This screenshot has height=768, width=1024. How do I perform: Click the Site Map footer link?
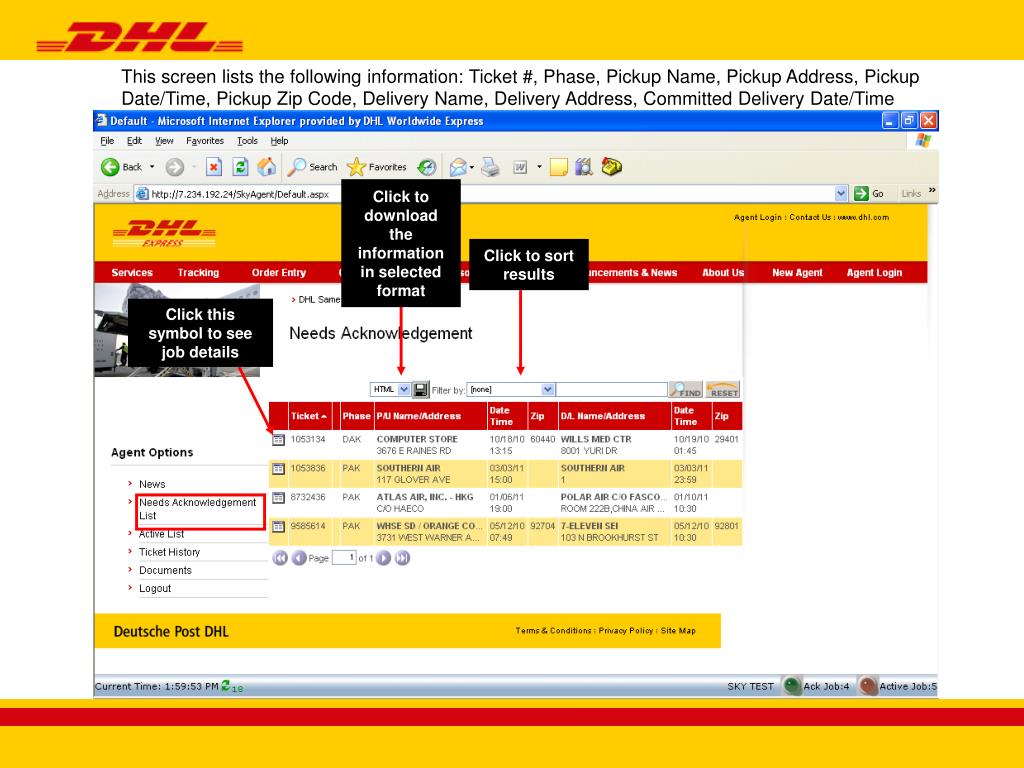678,631
